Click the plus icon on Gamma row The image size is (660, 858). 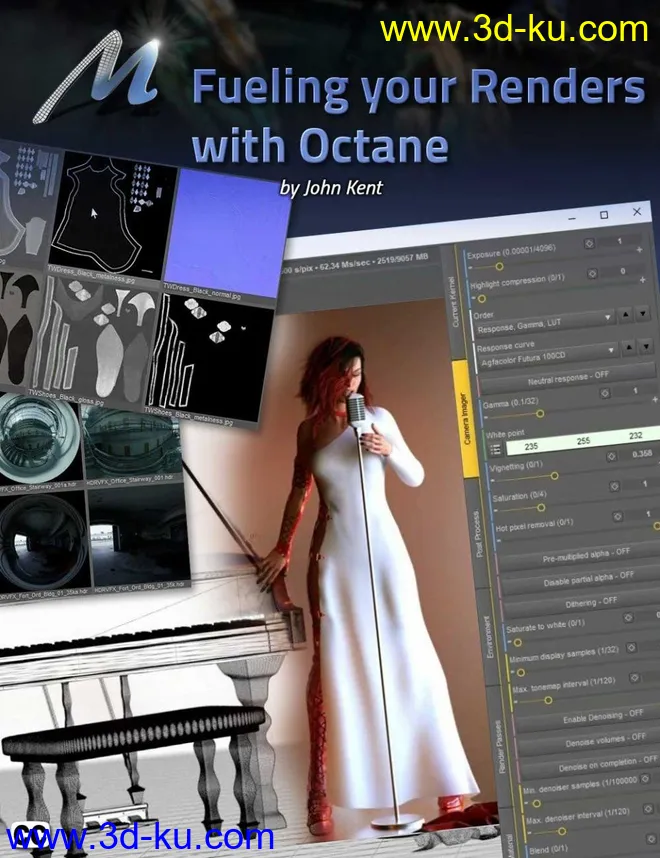(x=655, y=400)
